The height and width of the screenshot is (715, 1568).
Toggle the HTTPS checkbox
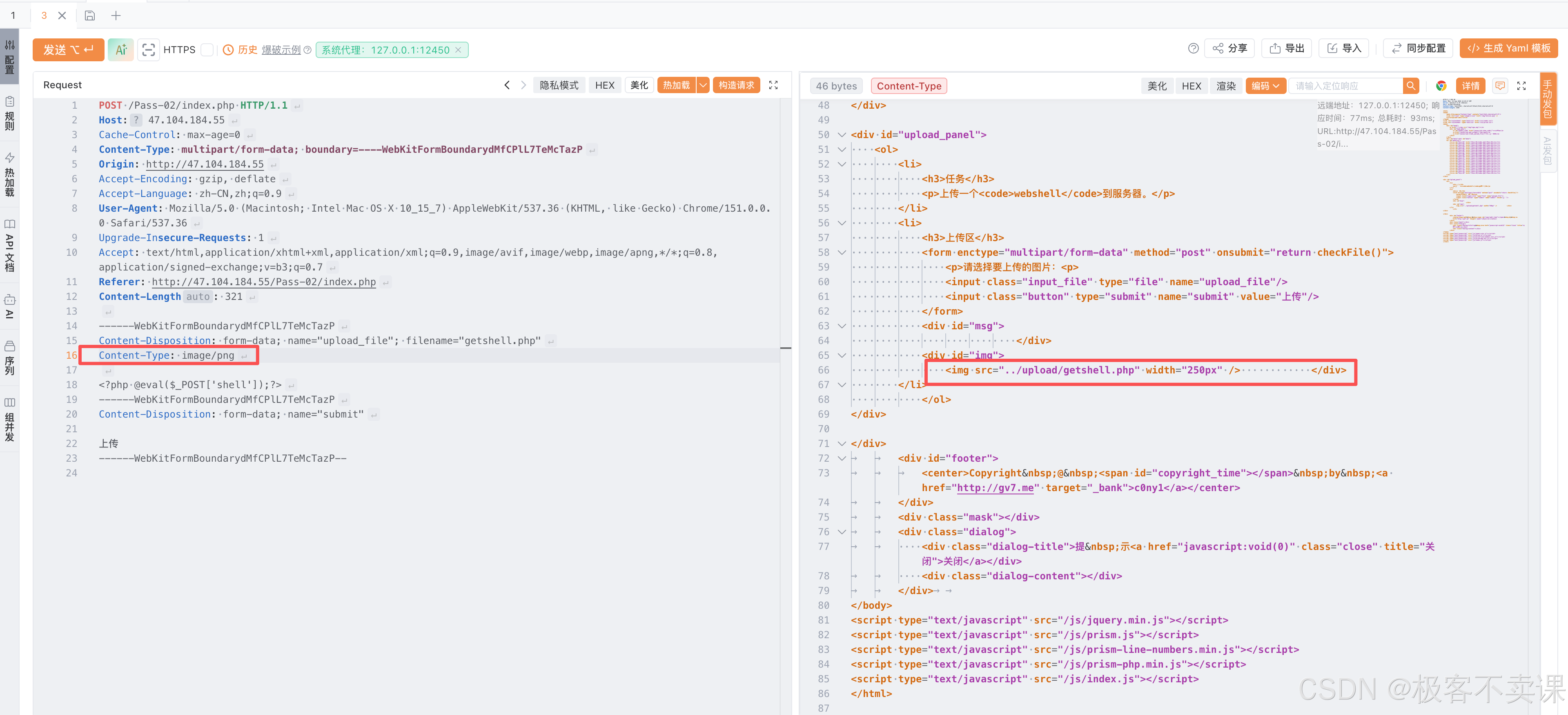(207, 50)
